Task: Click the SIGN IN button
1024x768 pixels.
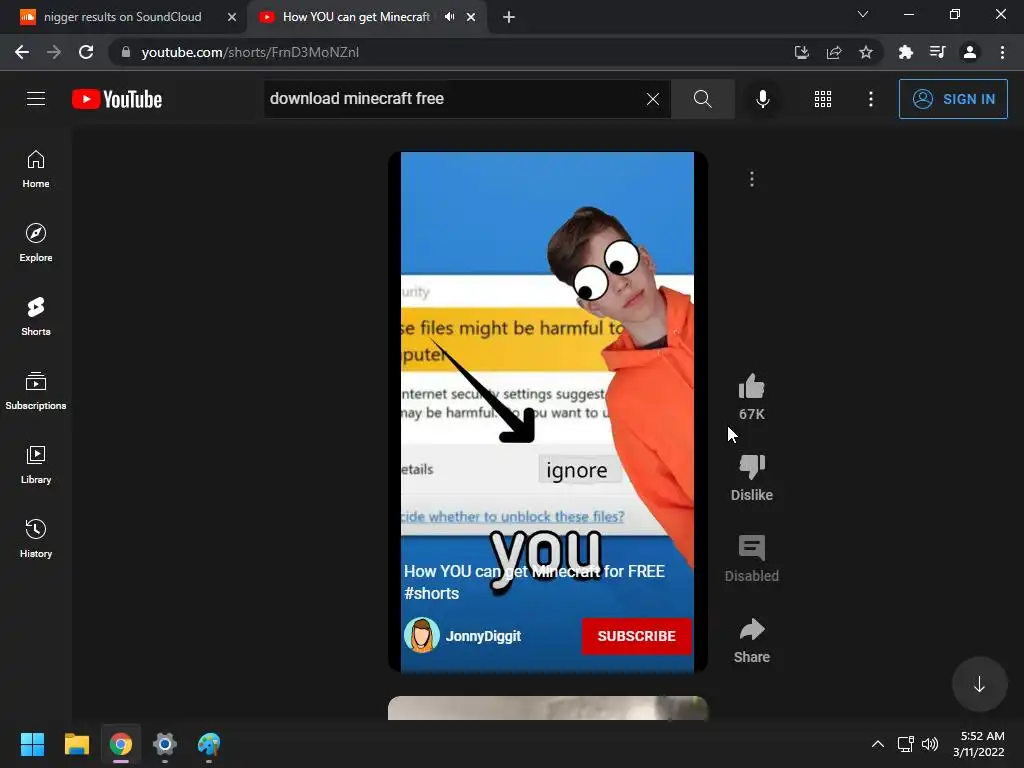Action: point(953,99)
